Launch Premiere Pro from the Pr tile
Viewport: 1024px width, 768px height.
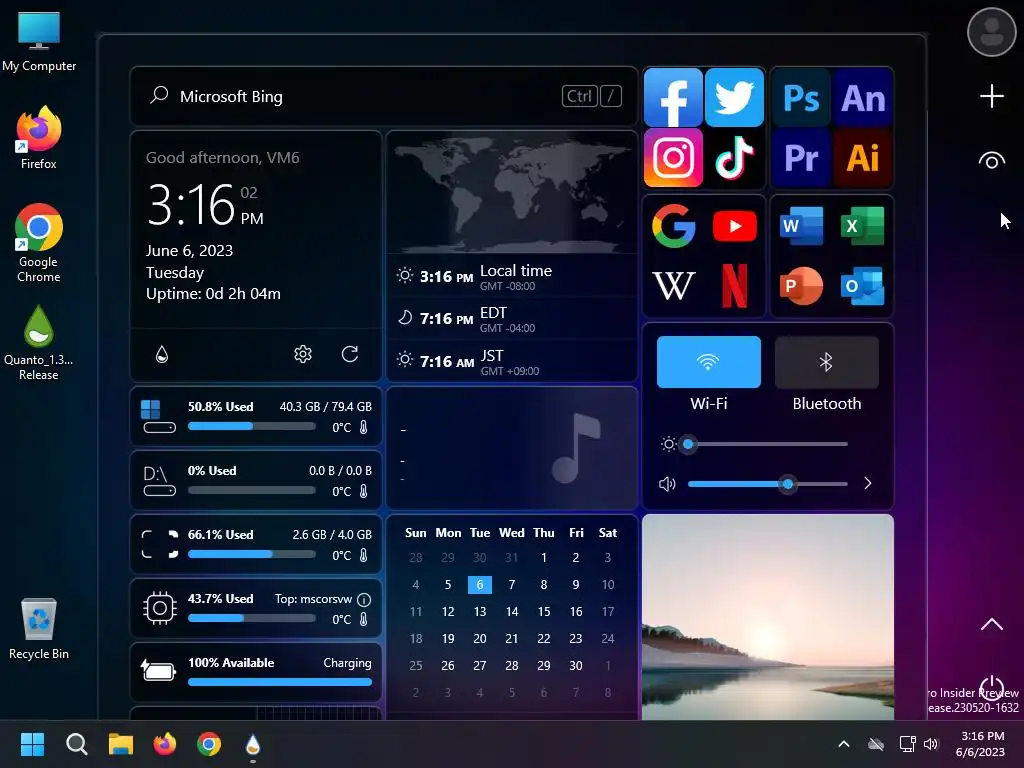click(801, 157)
